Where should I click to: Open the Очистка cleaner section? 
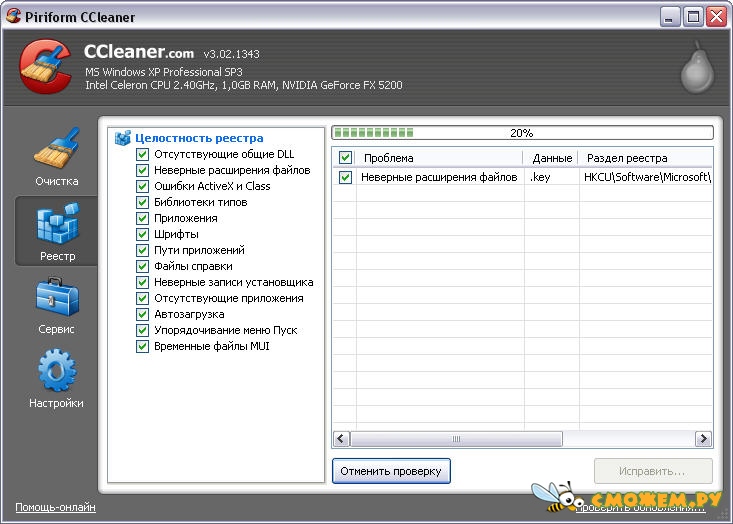[x=57, y=157]
